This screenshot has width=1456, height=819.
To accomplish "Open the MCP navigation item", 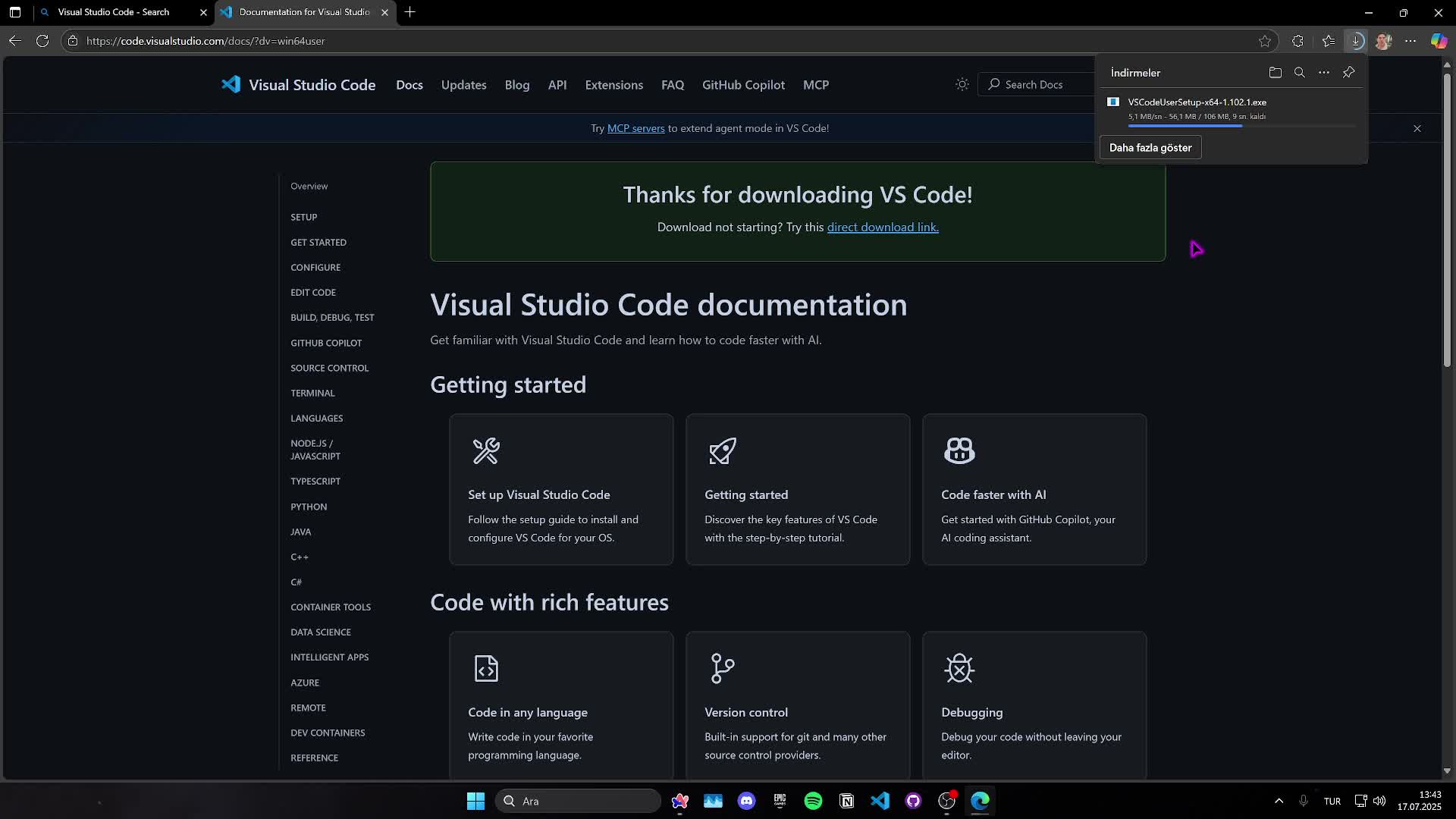I will [816, 85].
